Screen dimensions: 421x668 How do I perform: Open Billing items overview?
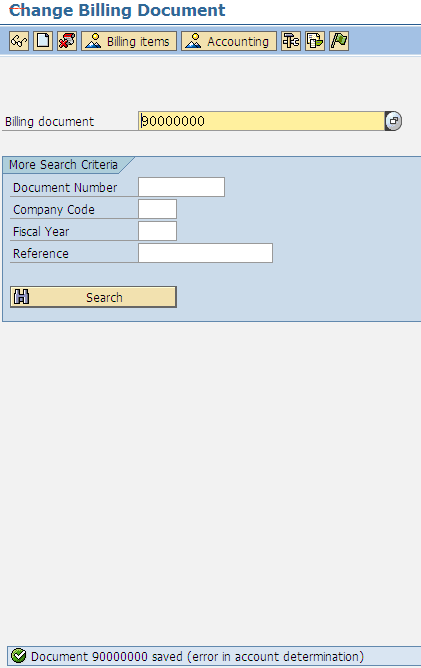tap(129, 41)
